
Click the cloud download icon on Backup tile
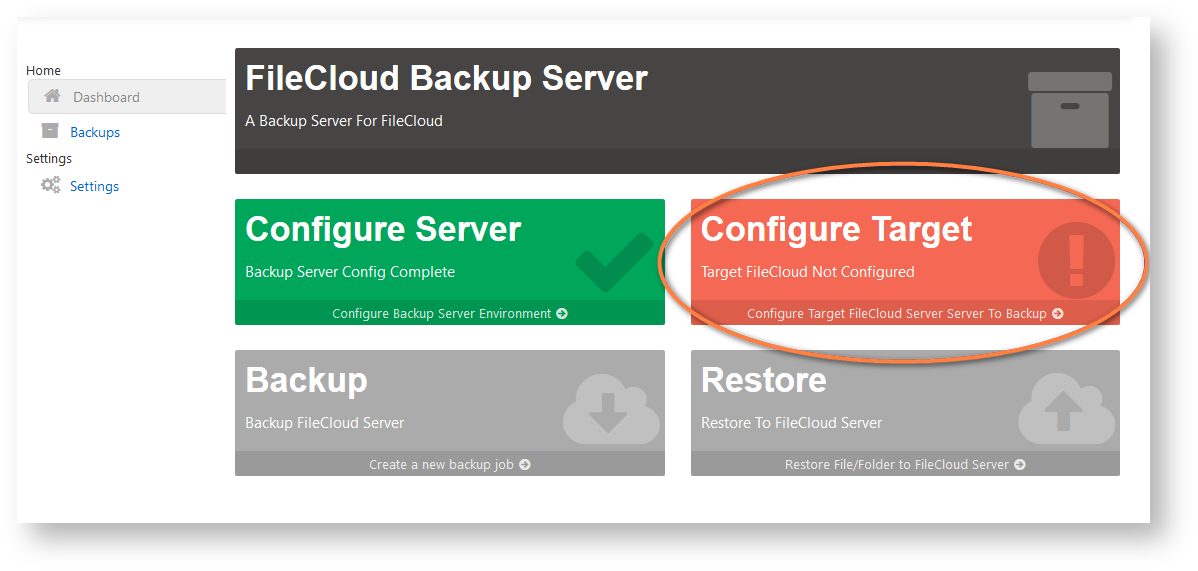tap(610, 411)
